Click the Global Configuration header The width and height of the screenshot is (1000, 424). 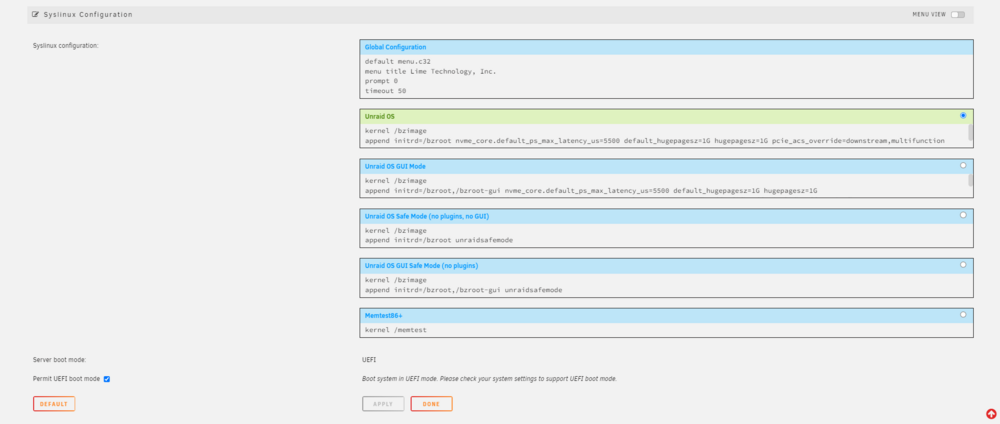coord(666,47)
